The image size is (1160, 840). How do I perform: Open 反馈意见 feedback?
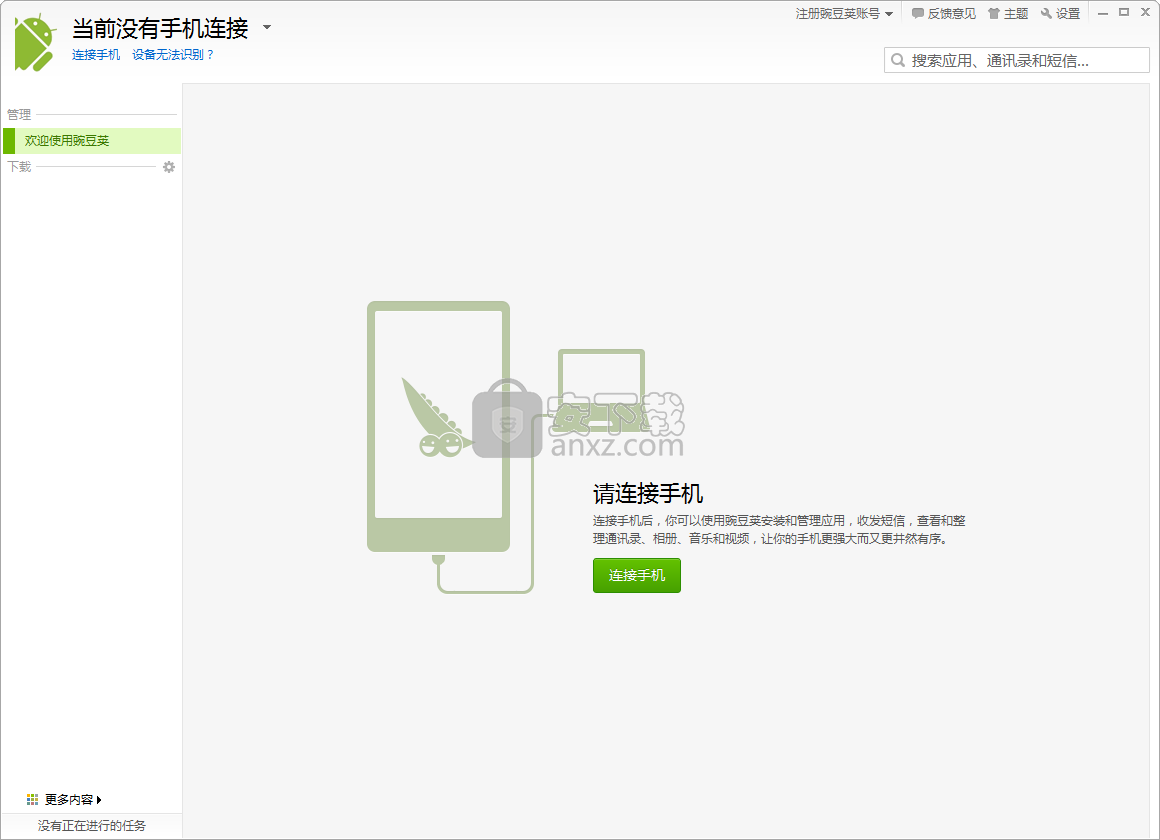[944, 13]
